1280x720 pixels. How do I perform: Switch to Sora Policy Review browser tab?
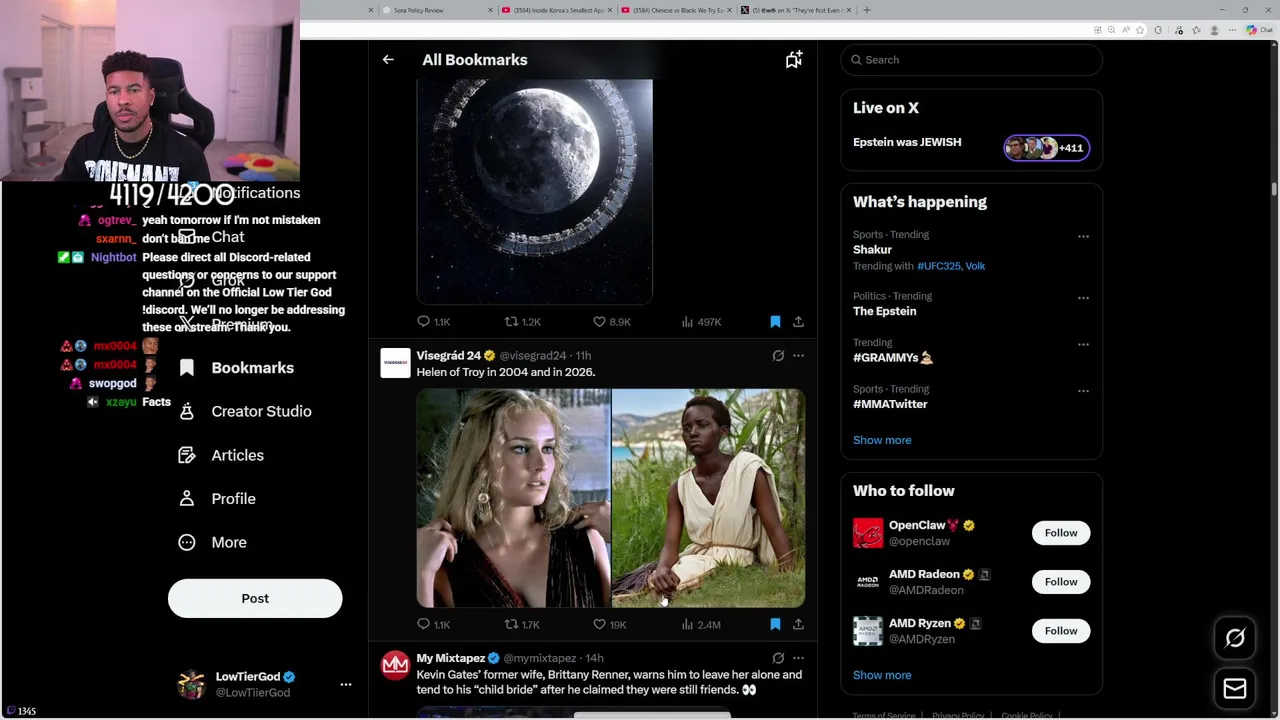(x=435, y=10)
